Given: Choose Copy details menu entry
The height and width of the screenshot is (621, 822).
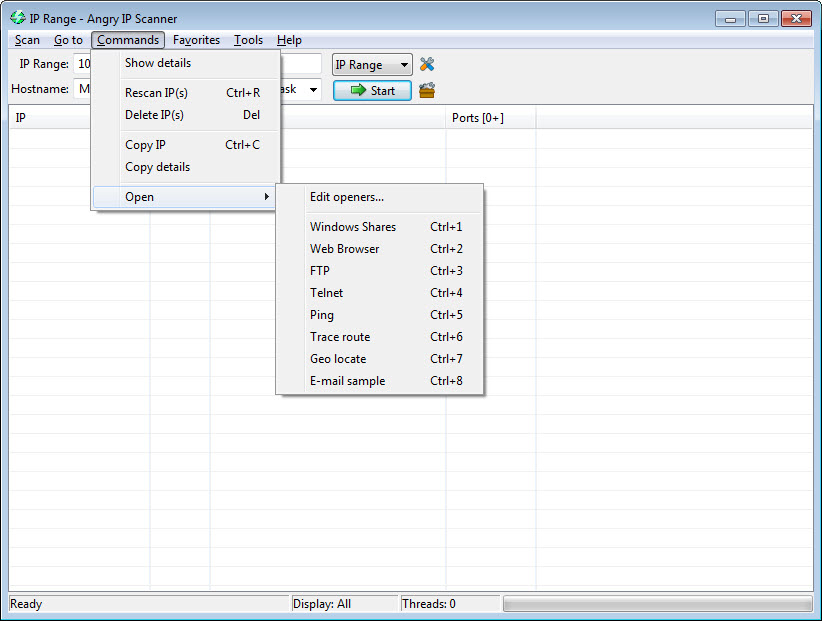Looking at the screenshot, I should (x=185, y=167).
